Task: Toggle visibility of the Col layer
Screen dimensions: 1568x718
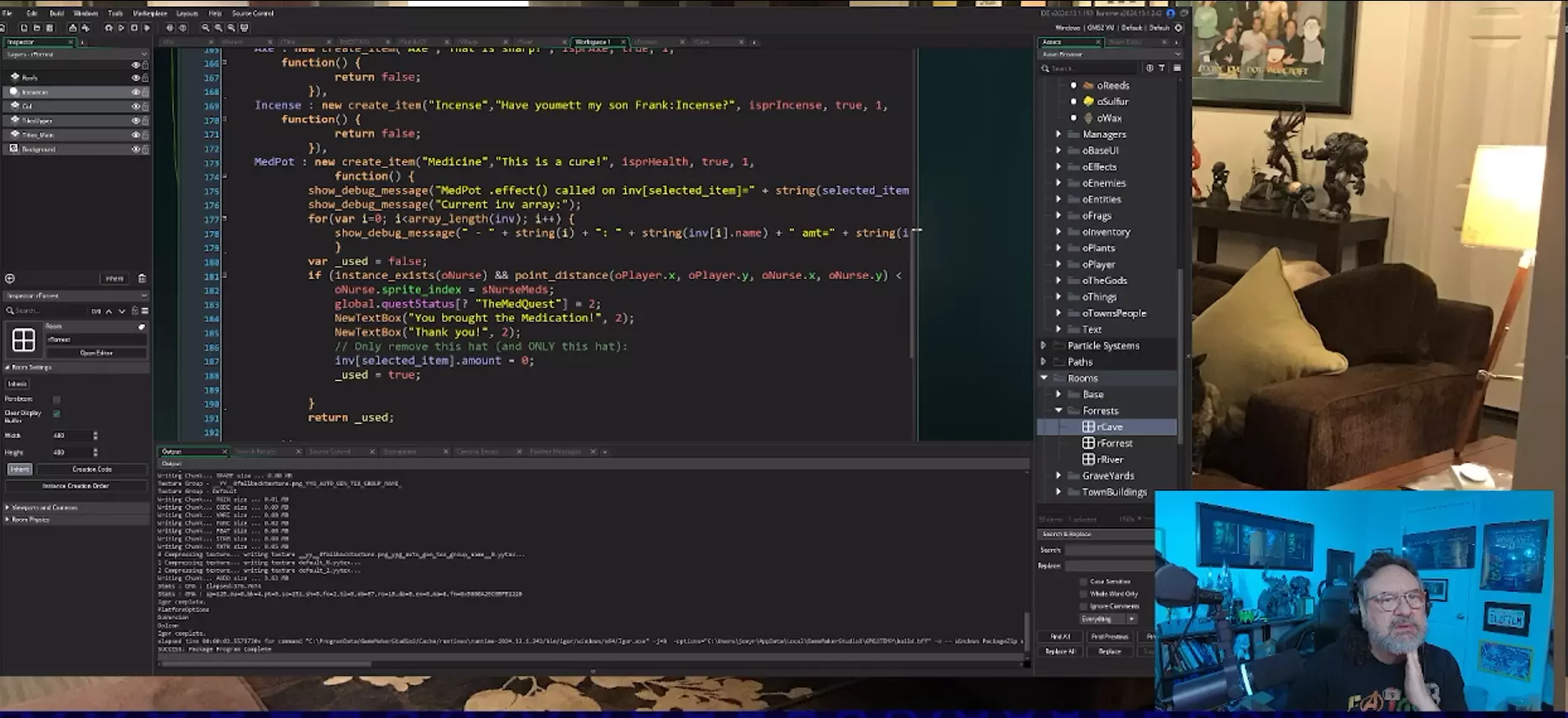Action: click(135, 106)
